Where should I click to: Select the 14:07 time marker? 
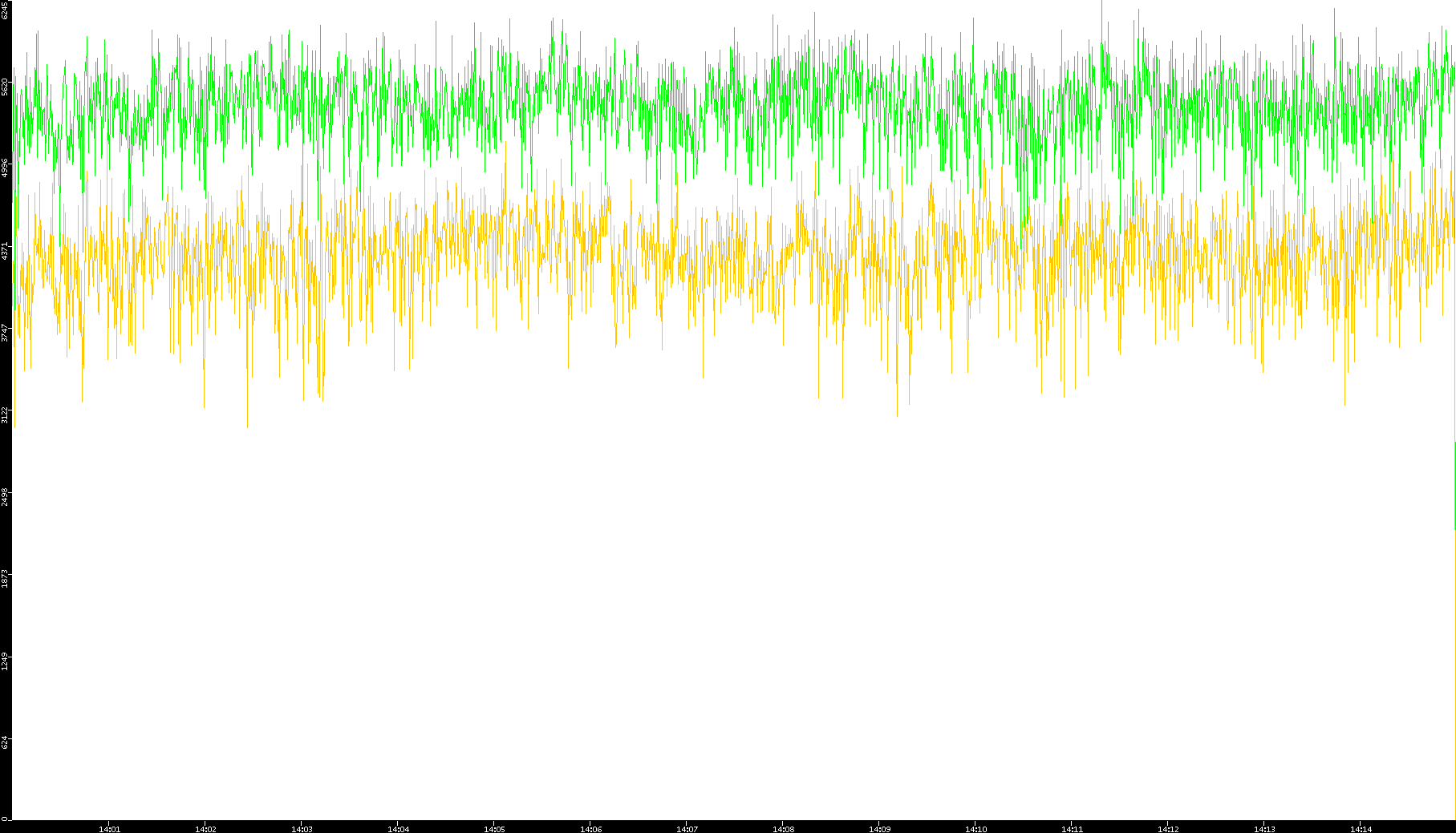[687, 829]
